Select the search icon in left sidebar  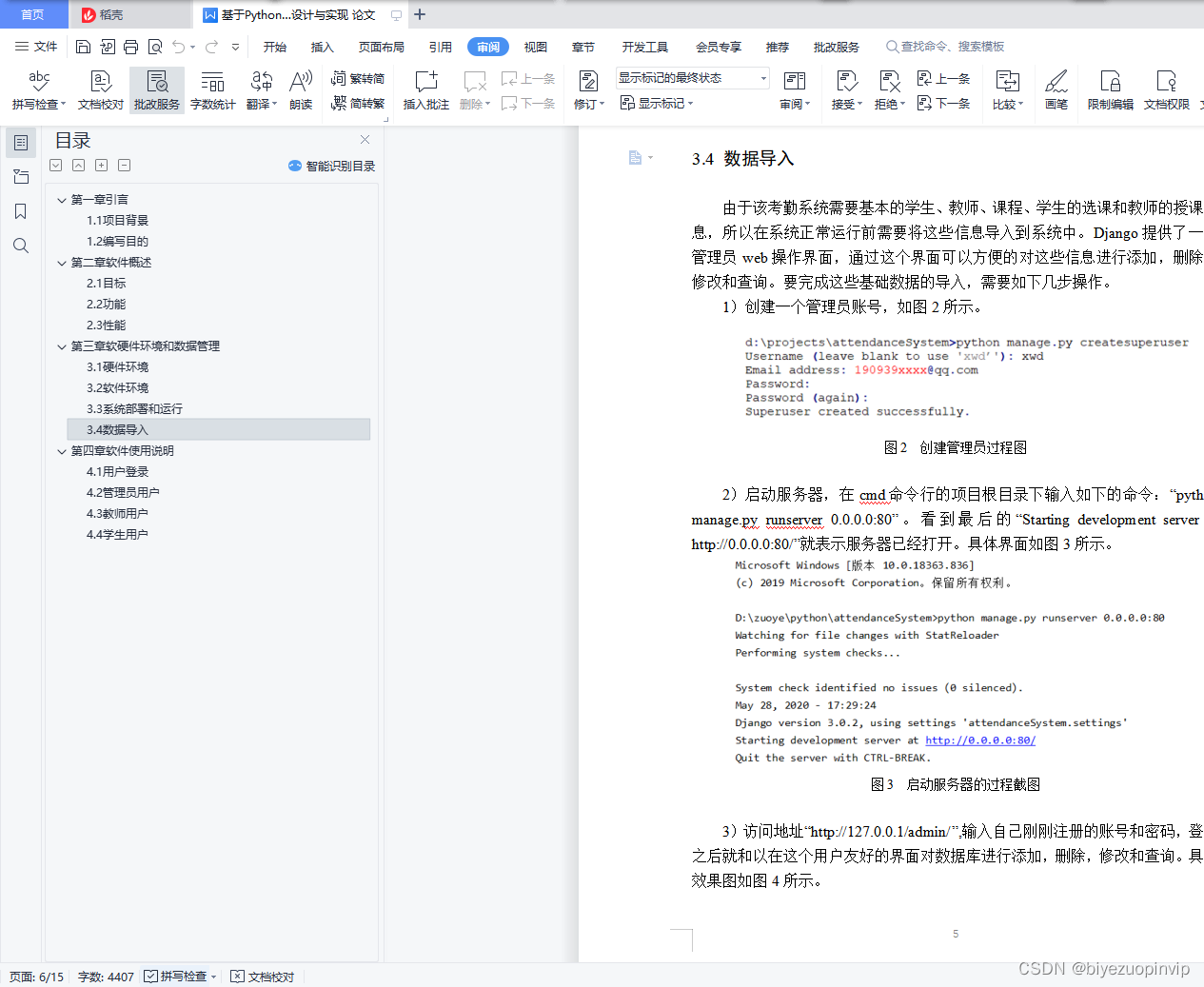(x=21, y=246)
